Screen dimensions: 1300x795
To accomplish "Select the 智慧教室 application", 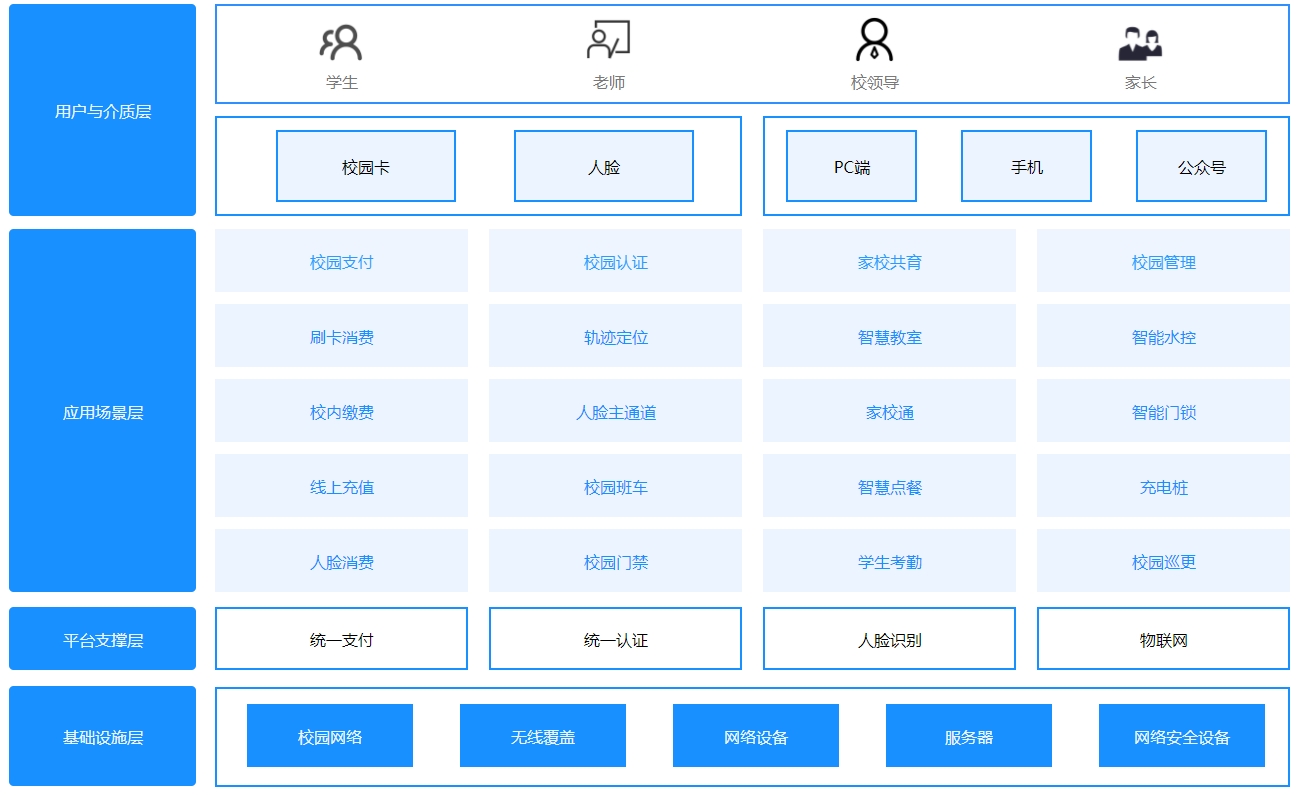I will click(888, 336).
